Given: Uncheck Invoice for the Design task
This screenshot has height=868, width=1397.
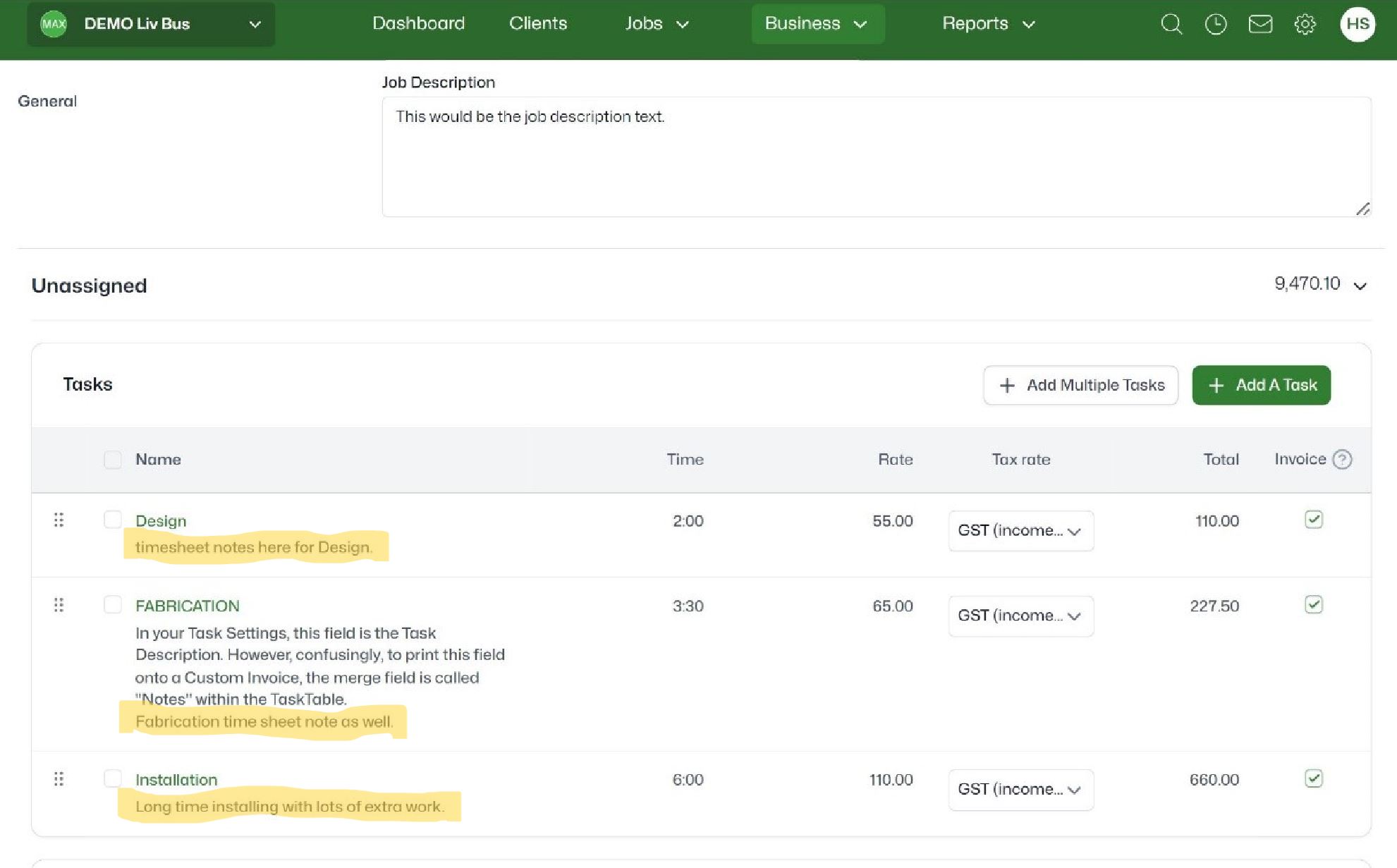Looking at the screenshot, I should pos(1313,520).
